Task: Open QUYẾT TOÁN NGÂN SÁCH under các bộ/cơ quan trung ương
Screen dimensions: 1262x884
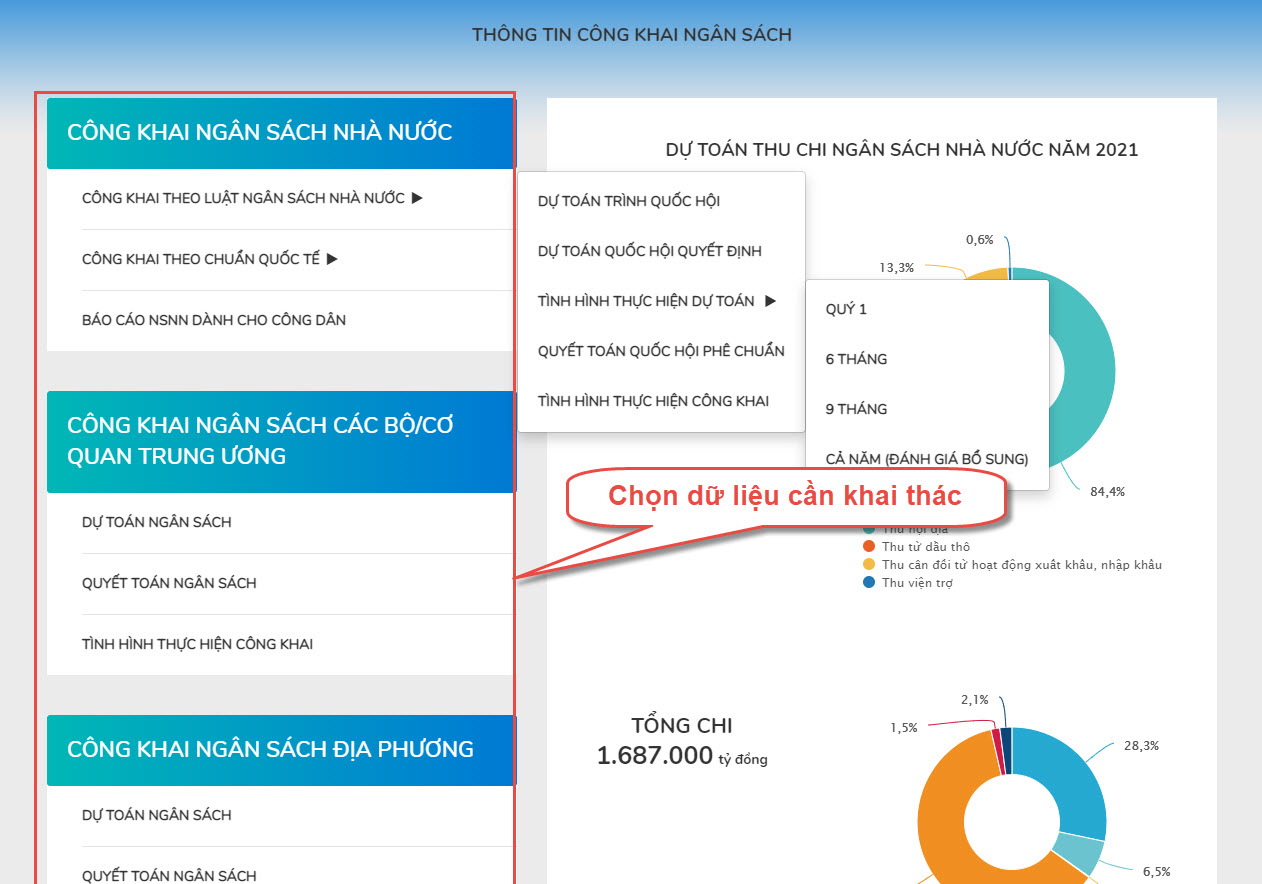Action: 169,583
